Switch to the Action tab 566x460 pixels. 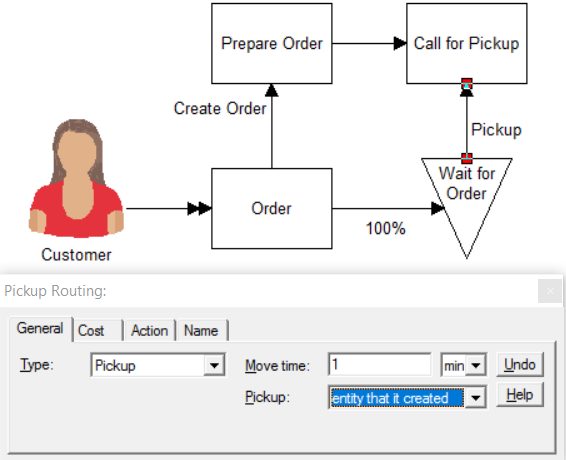[x=149, y=330]
